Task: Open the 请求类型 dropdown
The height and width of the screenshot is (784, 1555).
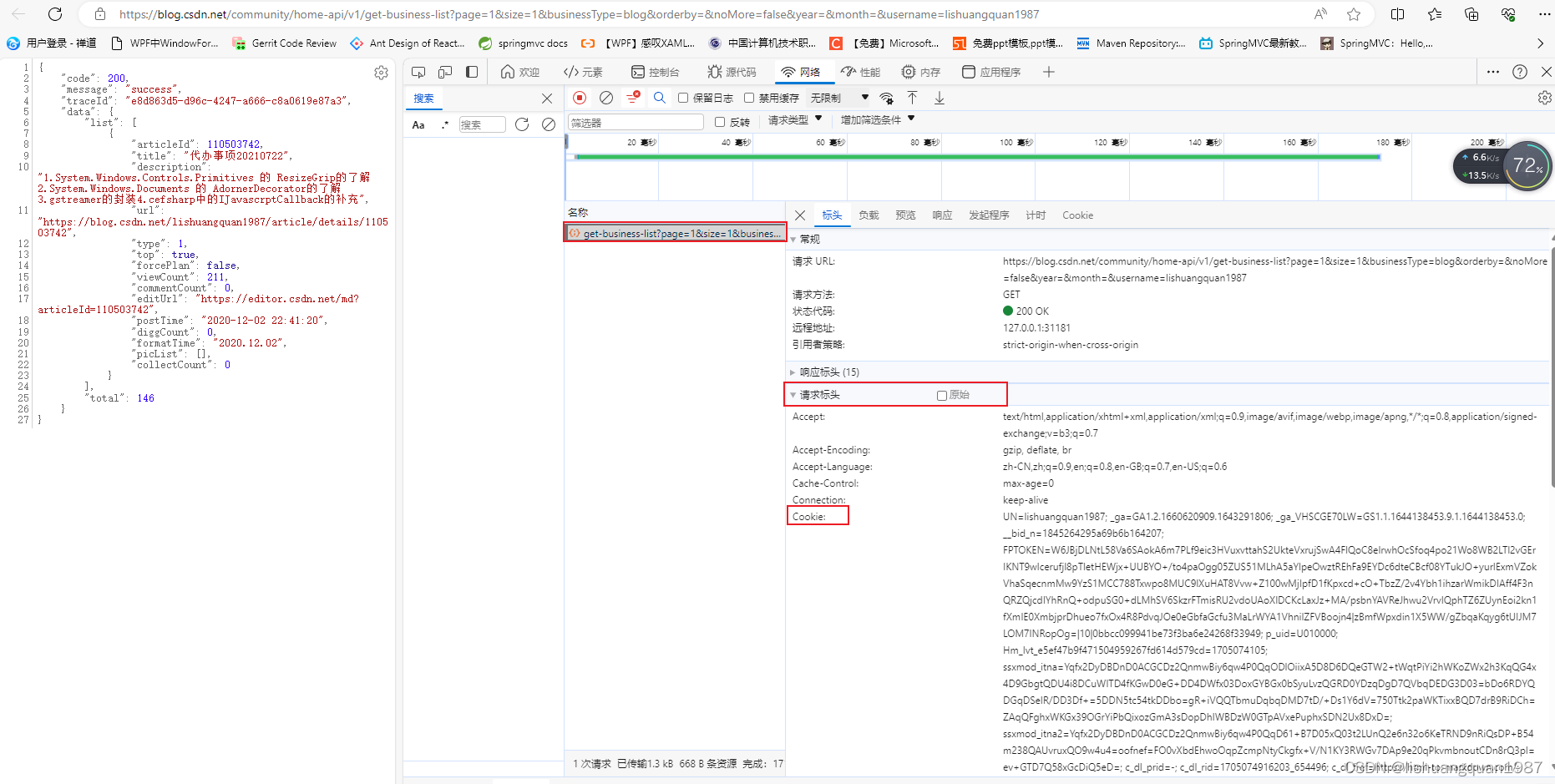Action: [795, 120]
